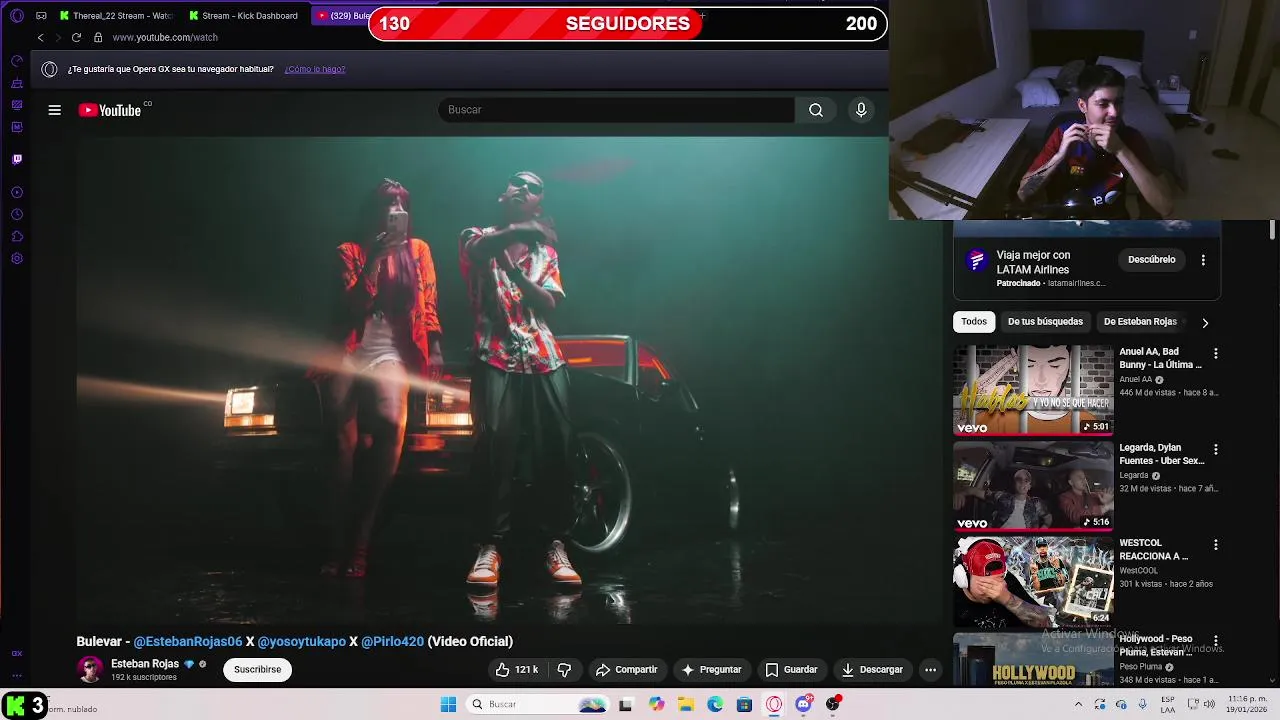The image size is (1280, 720).
Task: Open the sidebar player icon
Action: (x=17, y=192)
